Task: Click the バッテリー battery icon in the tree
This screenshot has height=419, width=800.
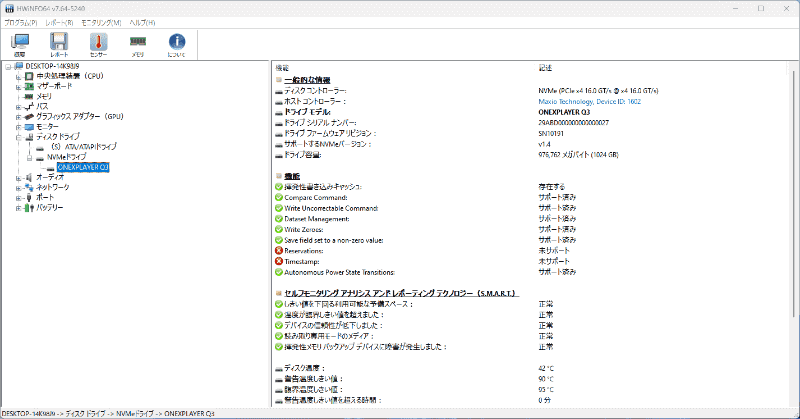Action: [x=29, y=208]
